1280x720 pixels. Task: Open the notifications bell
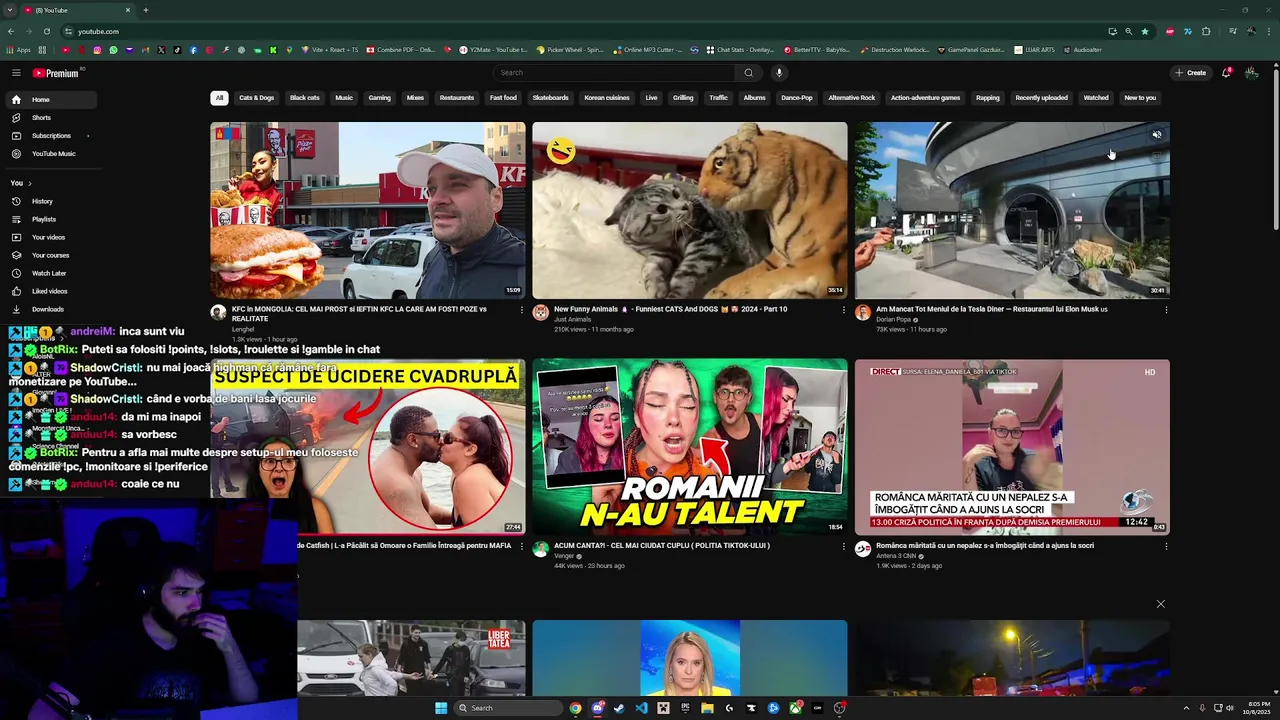(x=1226, y=72)
